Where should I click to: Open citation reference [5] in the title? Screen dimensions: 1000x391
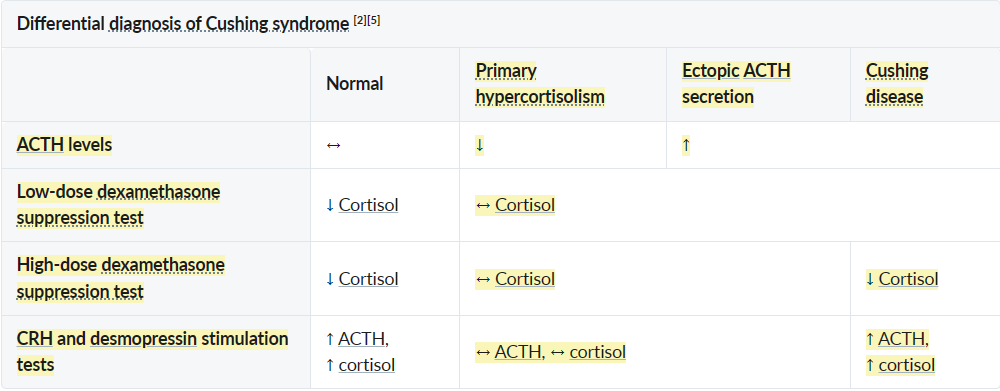374,20
